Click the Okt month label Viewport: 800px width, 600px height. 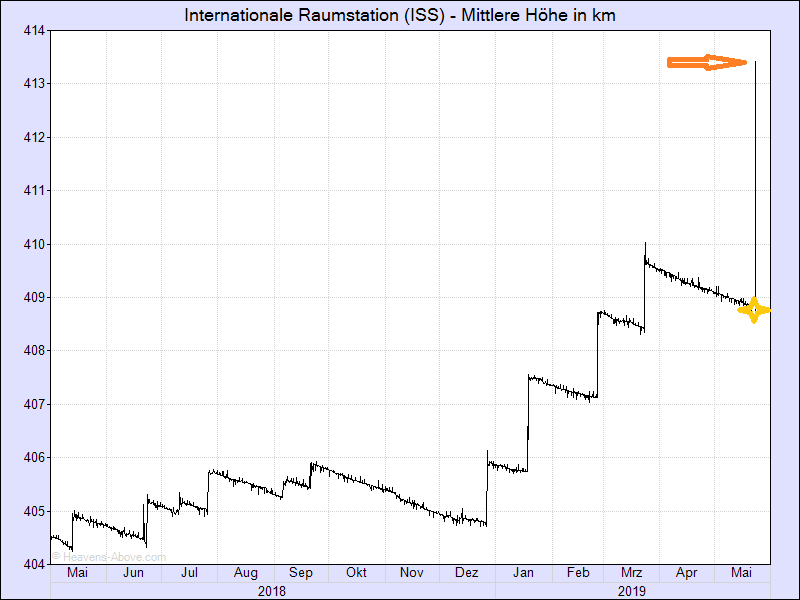[355, 573]
